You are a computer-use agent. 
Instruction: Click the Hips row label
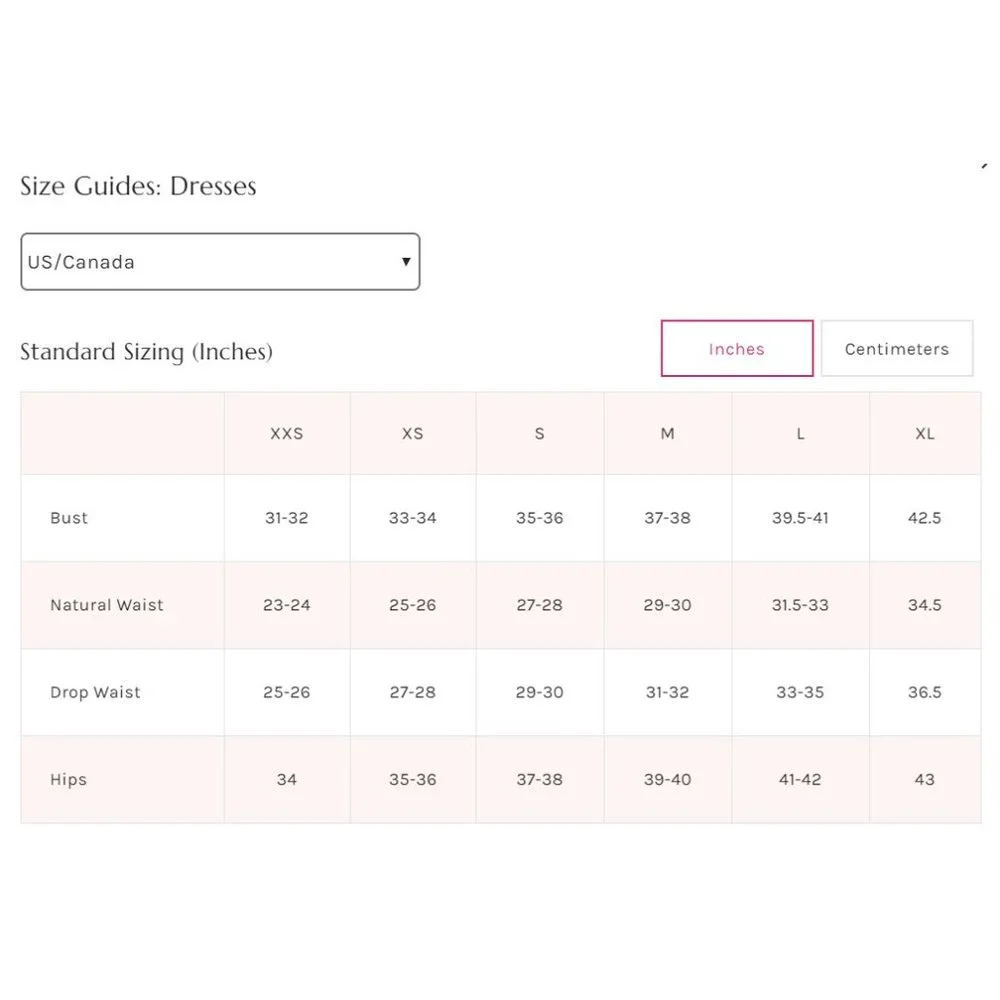point(67,780)
